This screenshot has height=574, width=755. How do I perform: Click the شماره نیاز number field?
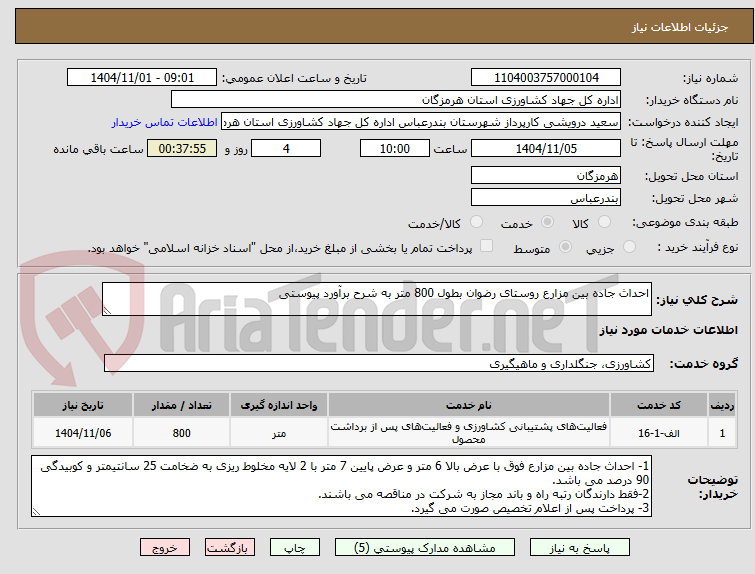[x=546, y=78]
